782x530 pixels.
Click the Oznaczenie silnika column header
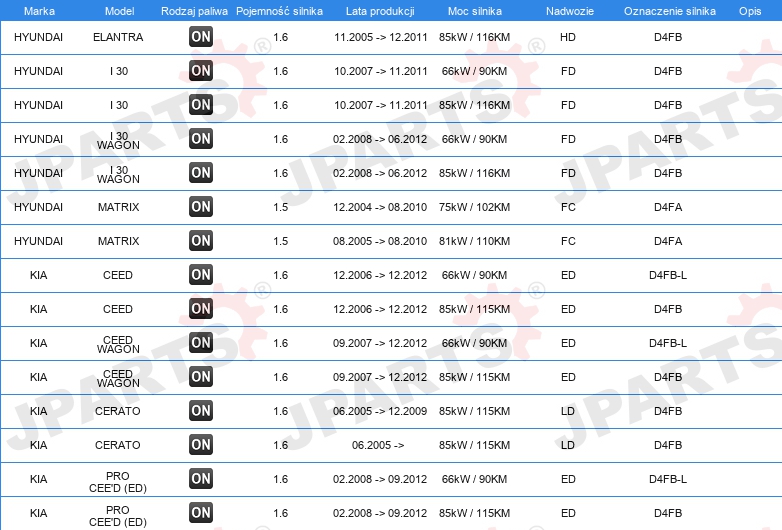pos(670,11)
